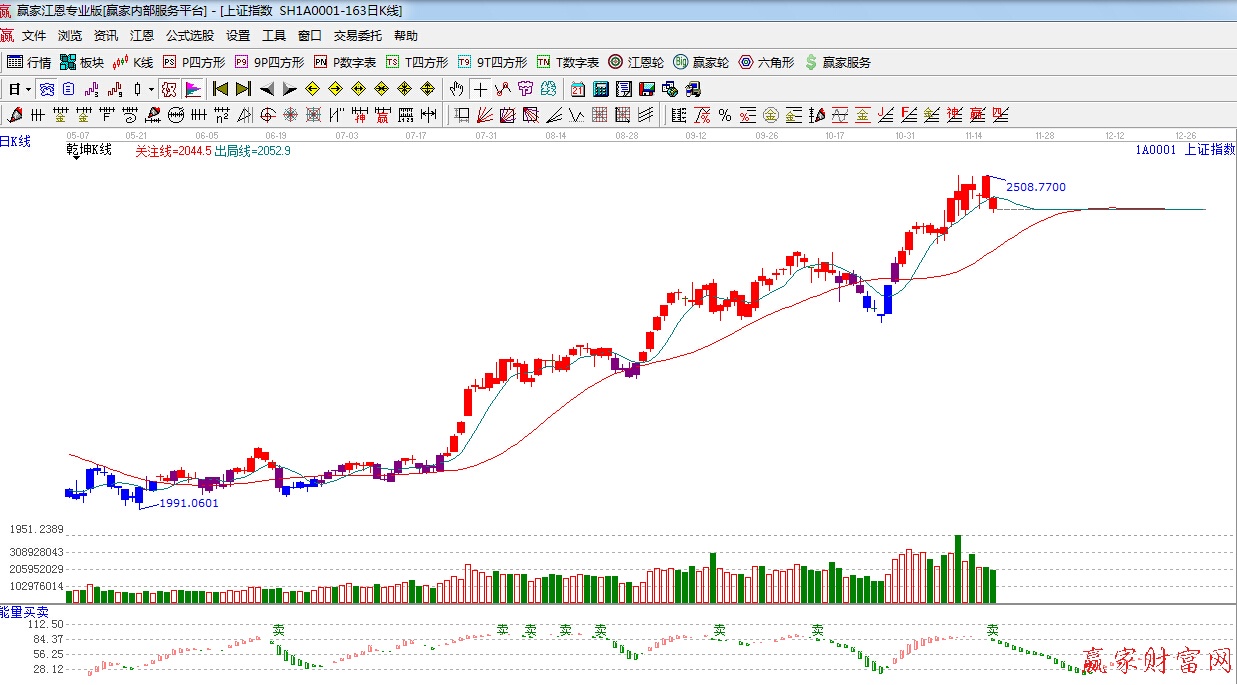Open the 公式选股 menu

(x=190, y=36)
